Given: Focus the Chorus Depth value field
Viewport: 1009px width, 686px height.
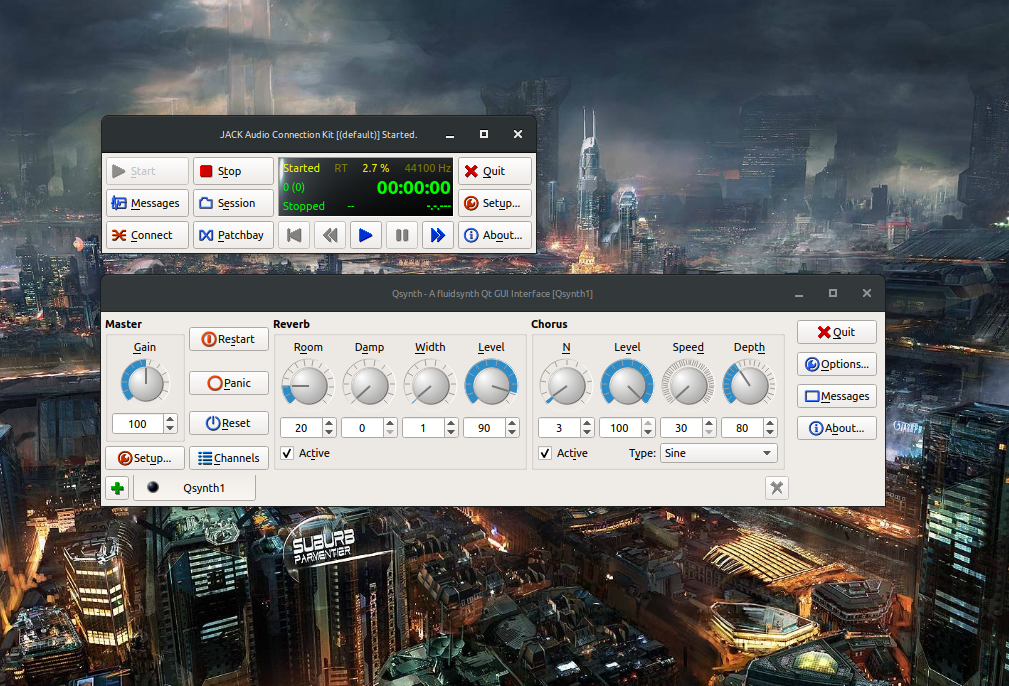Looking at the screenshot, I should pyautogui.click(x=742, y=428).
